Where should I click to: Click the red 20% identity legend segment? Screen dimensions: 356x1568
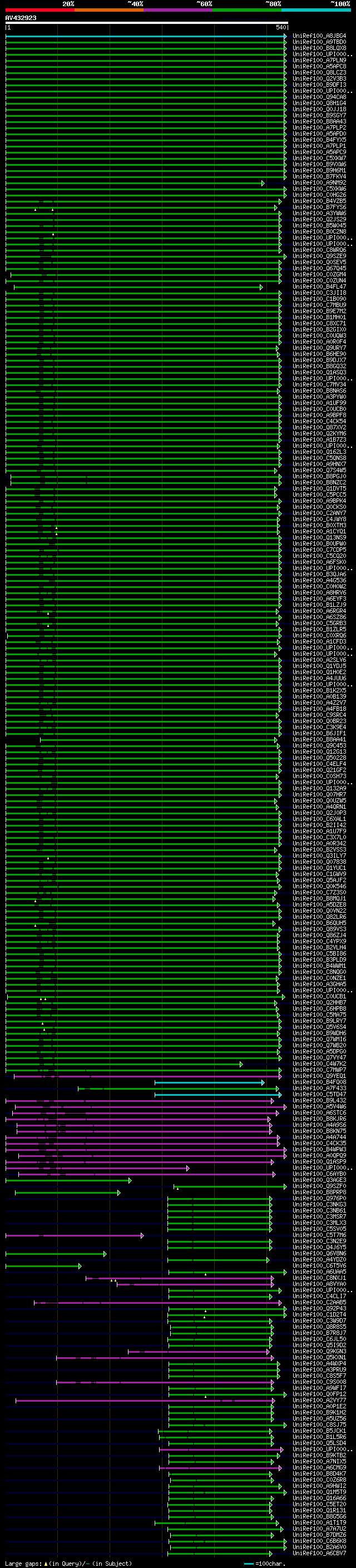click(39, 11)
